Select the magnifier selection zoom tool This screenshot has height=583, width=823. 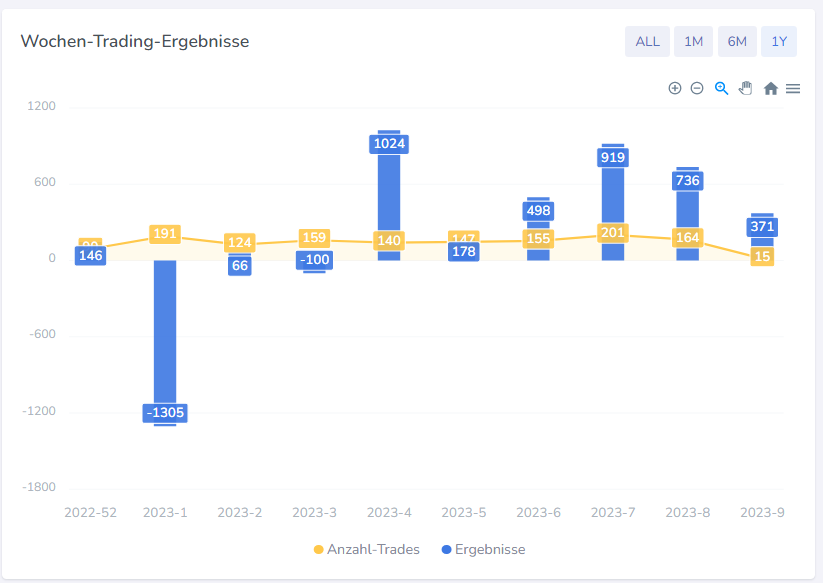(722, 88)
